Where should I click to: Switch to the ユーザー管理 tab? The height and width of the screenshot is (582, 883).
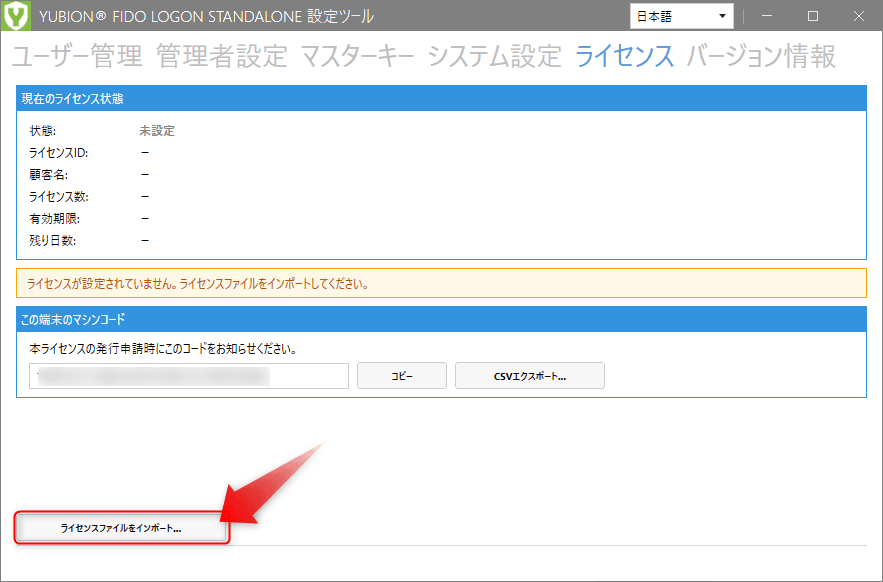(x=77, y=57)
